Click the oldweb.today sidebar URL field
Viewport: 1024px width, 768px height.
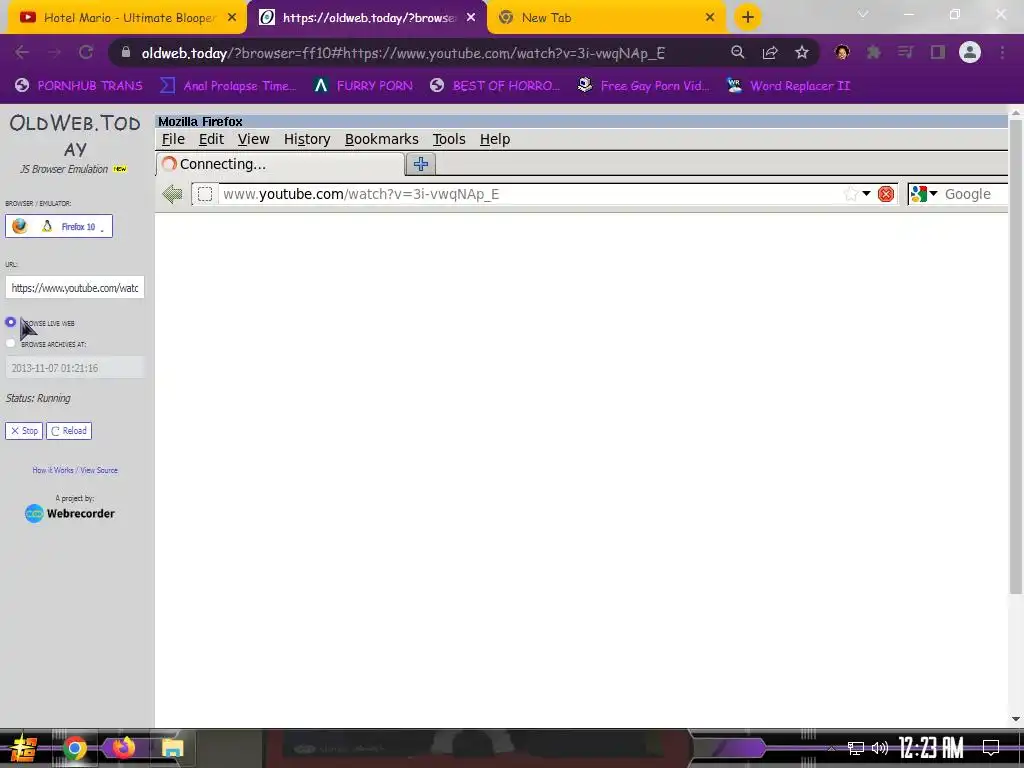click(x=74, y=287)
